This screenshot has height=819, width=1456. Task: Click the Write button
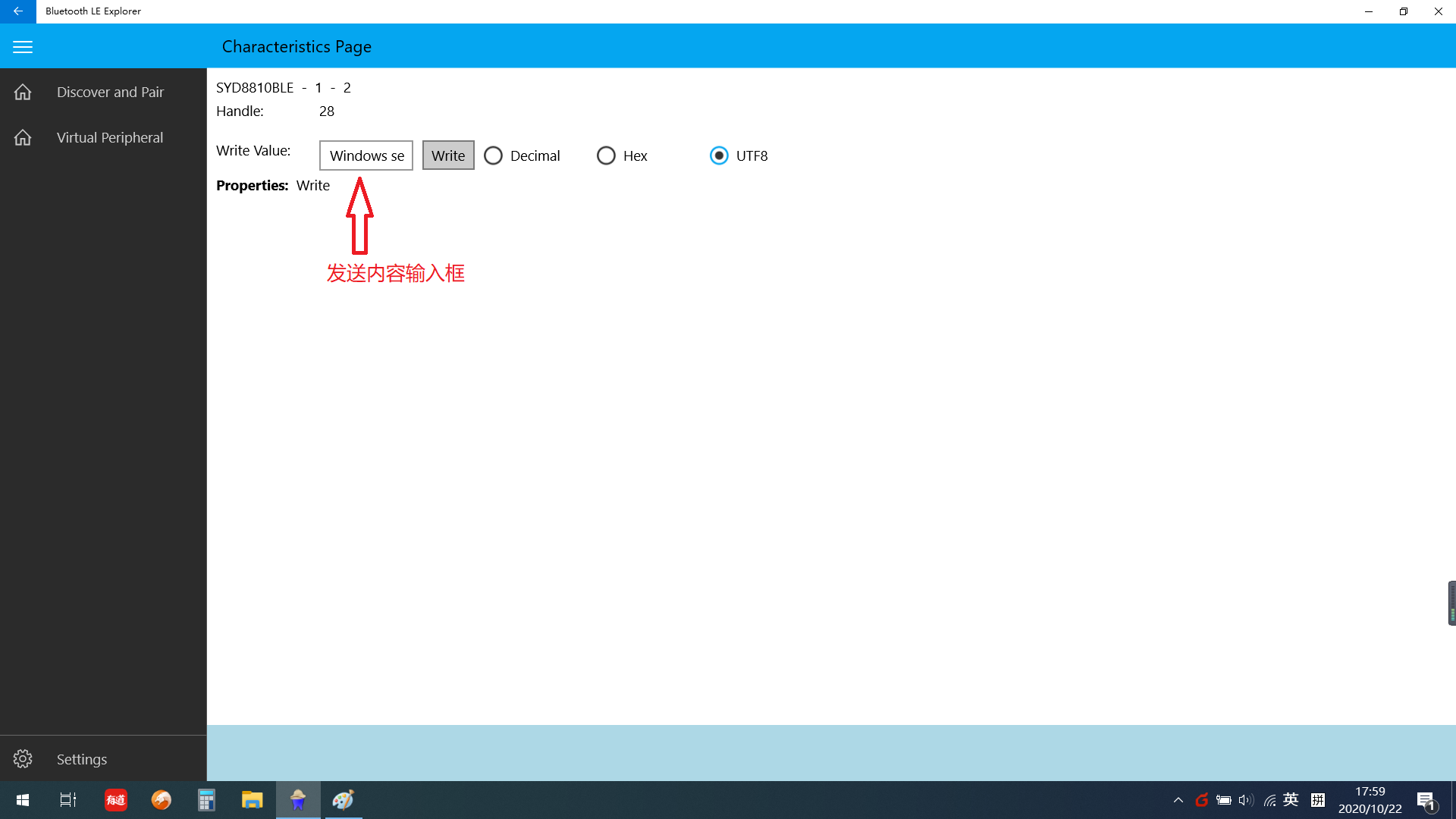[448, 155]
